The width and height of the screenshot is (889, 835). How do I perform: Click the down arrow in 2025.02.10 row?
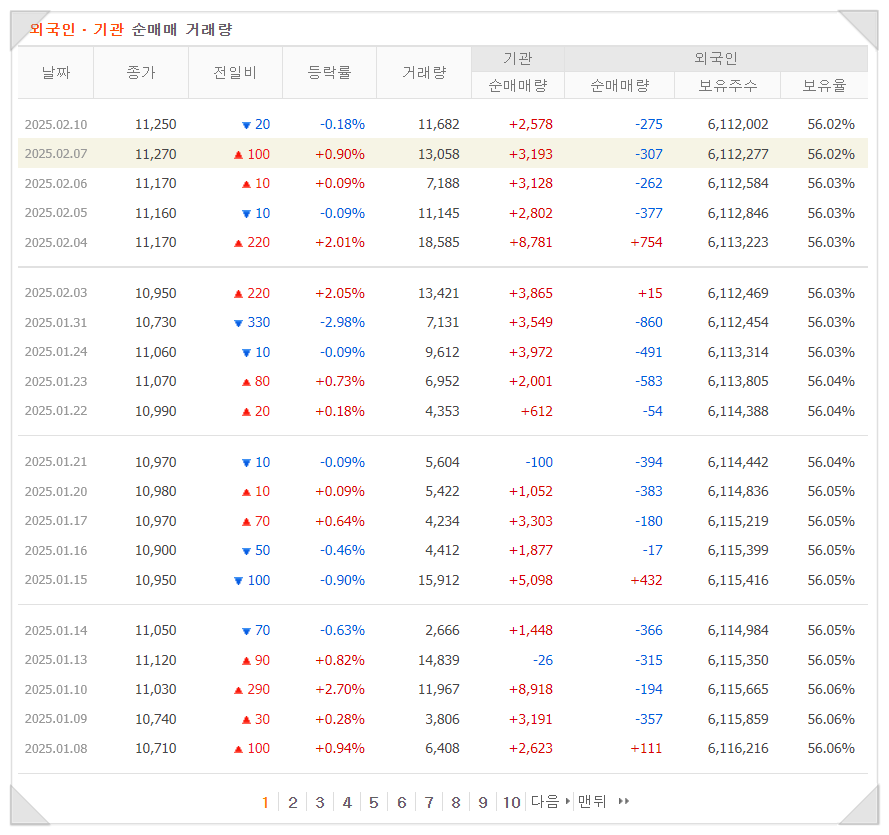[x=246, y=125]
